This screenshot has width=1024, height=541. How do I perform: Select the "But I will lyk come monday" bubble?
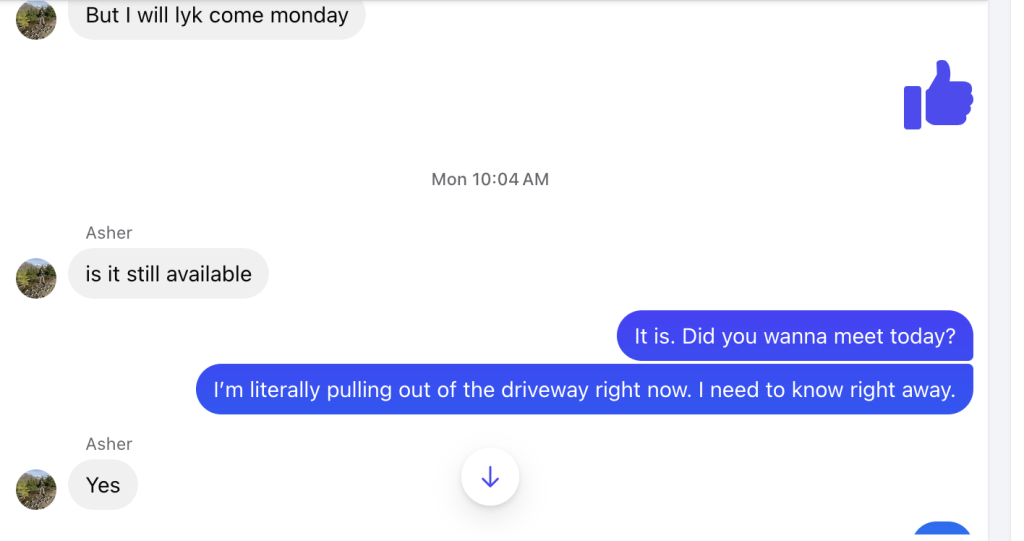[x=216, y=17]
